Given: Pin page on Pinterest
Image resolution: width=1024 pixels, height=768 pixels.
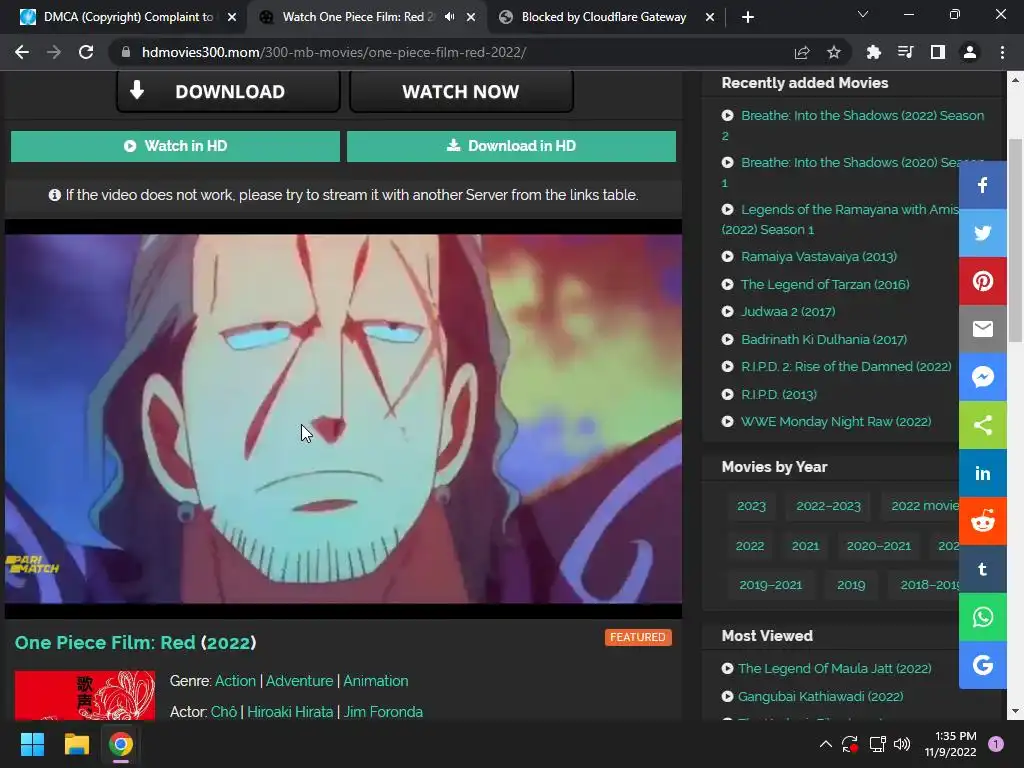Looking at the screenshot, I should [x=982, y=281].
